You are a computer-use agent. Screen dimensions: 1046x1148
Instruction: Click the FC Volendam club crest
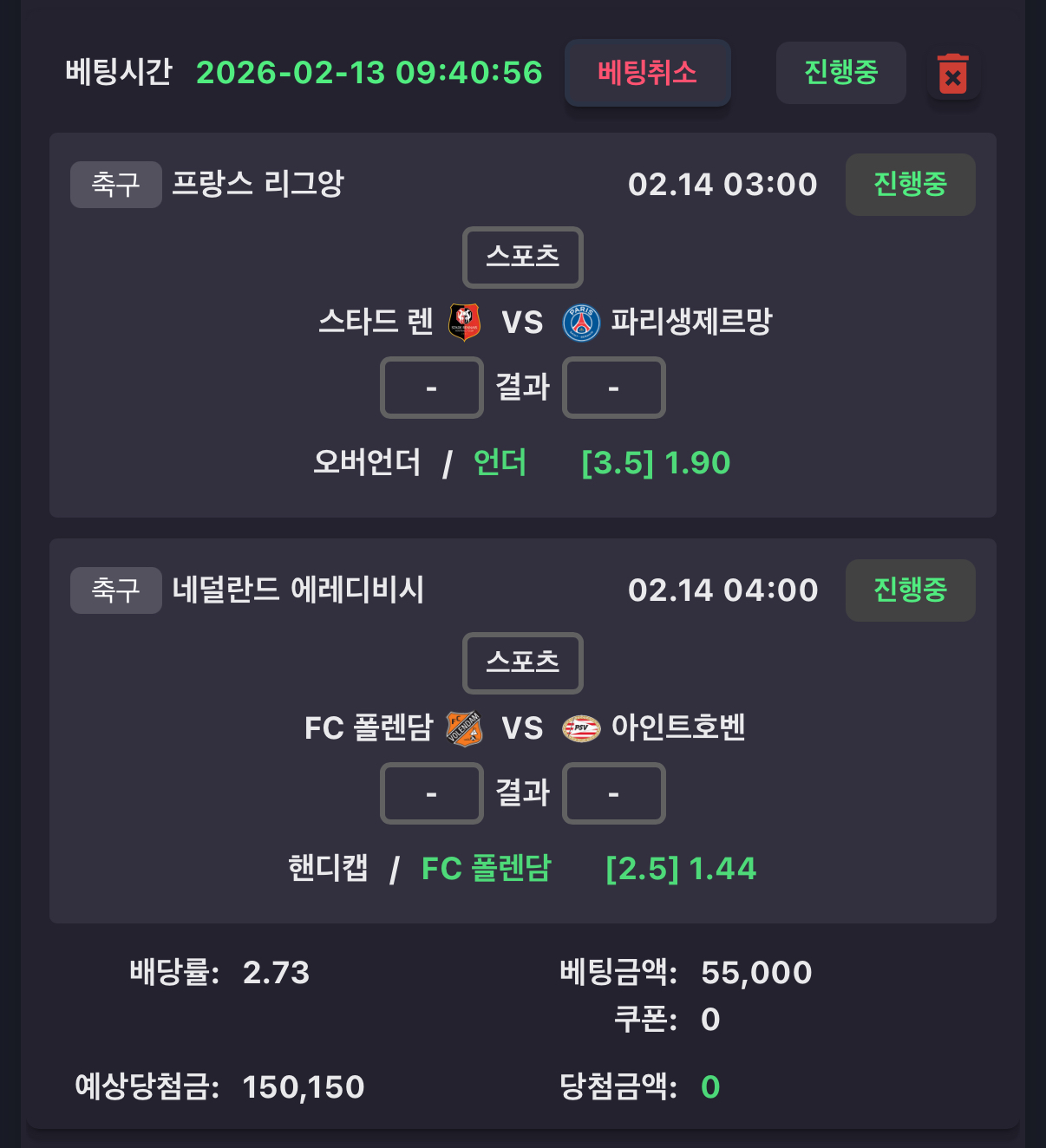[x=464, y=728]
